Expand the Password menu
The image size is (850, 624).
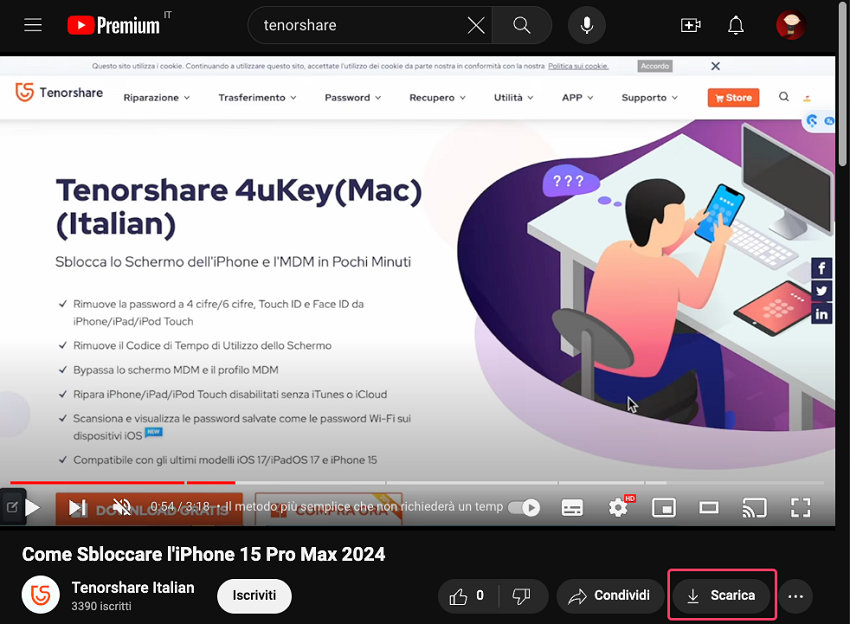[x=353, y=98]
